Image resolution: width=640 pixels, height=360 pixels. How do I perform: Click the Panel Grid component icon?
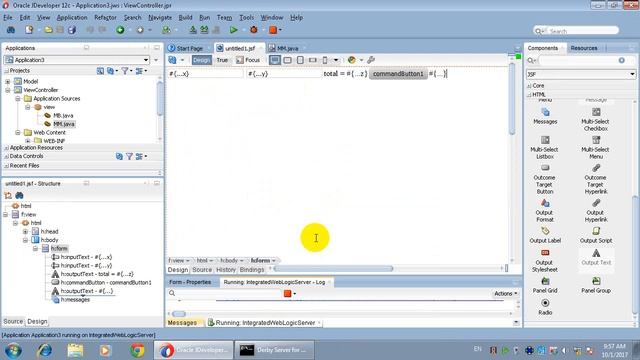pyautogui.click(x=545, y=281)
